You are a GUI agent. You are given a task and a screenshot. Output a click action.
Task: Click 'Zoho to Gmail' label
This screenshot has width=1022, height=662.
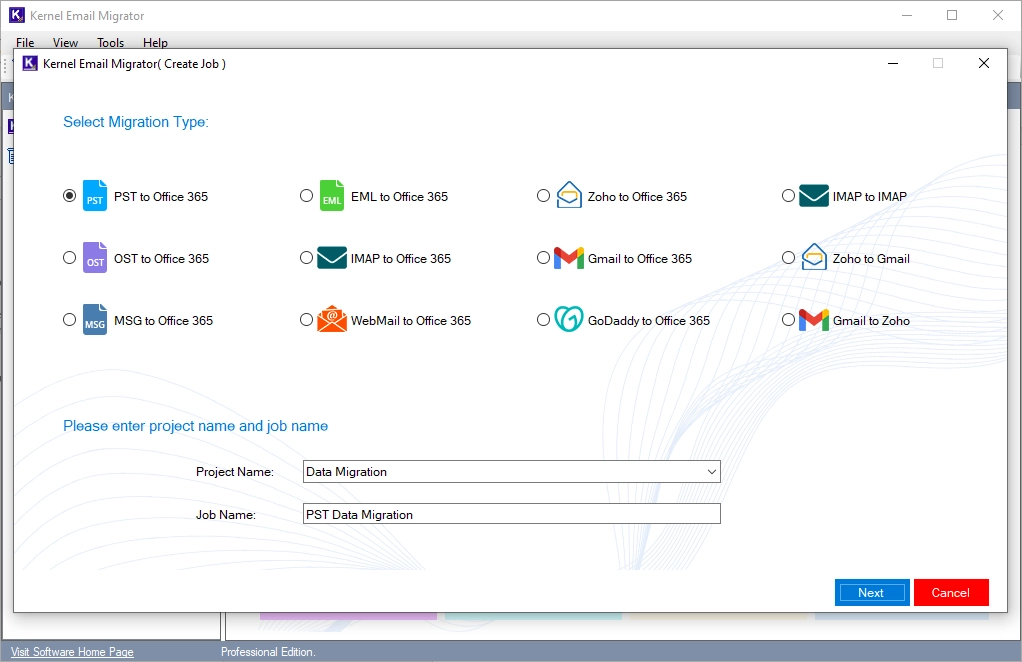coord(871,259)
